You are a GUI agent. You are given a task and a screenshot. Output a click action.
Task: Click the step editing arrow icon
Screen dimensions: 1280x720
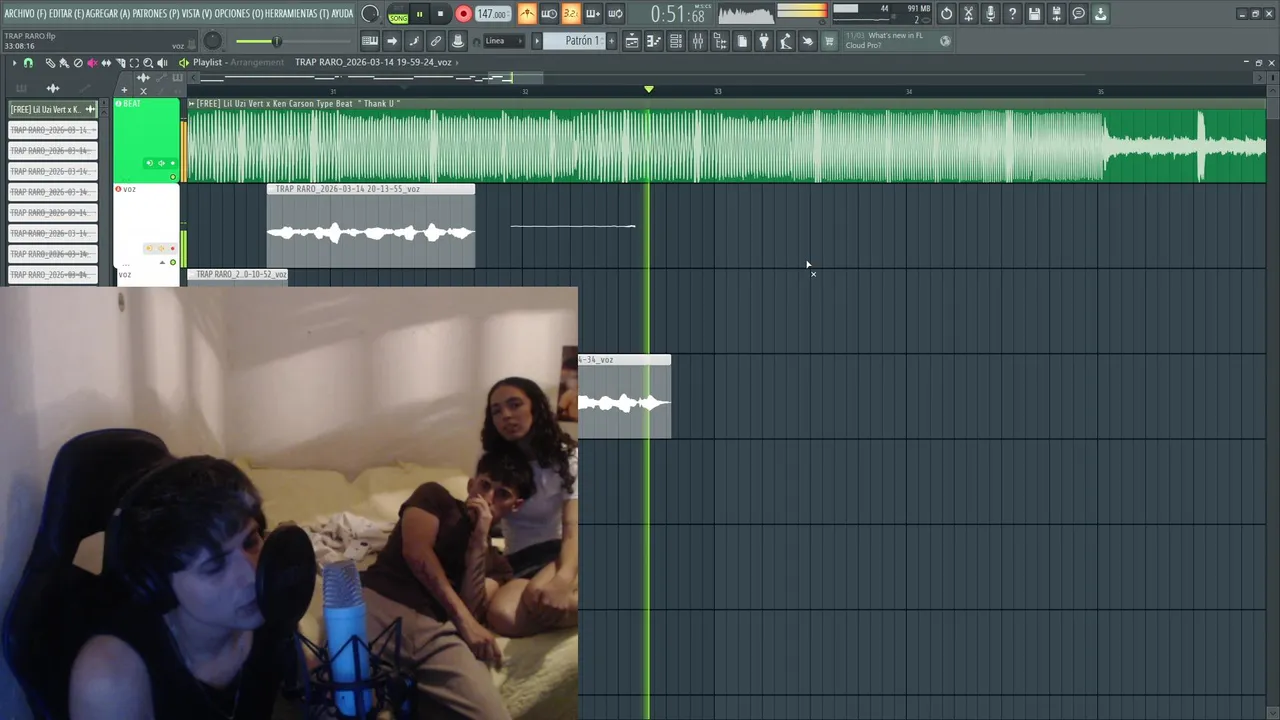[x=392, y=41]
